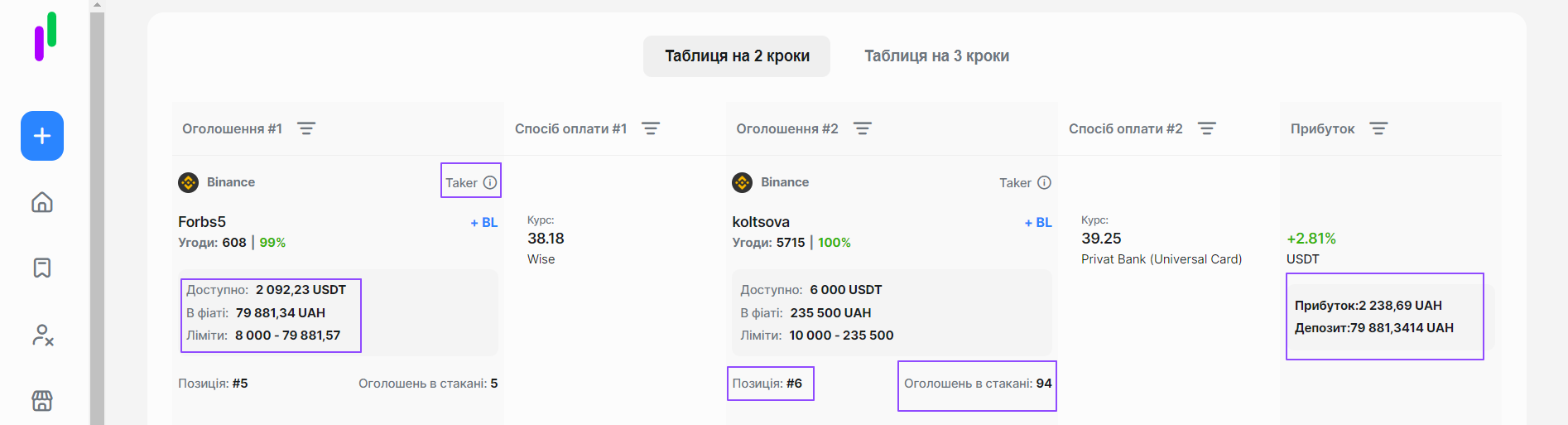This screenshot has height=425, width=1568.
Task: Open the koltsova trader profile name
Action: [761, 222]
